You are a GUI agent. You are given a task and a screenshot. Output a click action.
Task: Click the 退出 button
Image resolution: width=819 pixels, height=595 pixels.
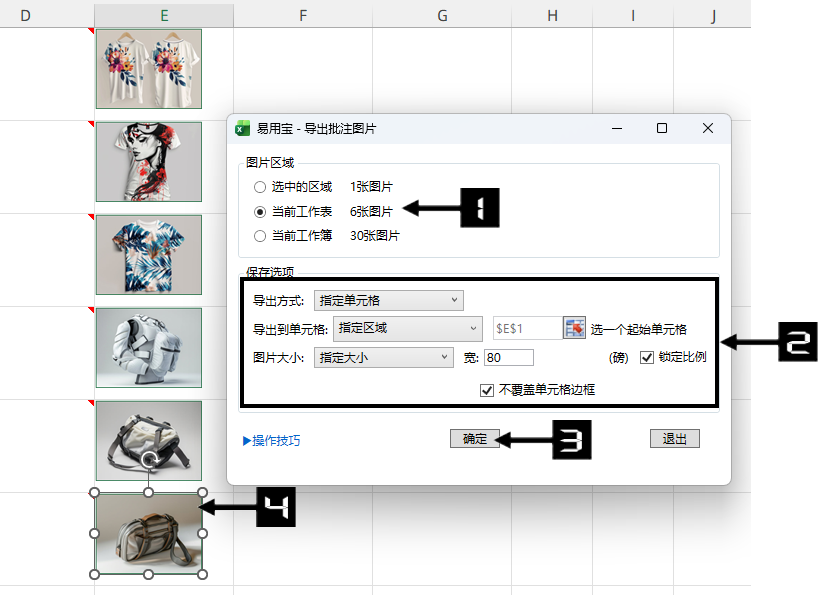tap(674, 439)
